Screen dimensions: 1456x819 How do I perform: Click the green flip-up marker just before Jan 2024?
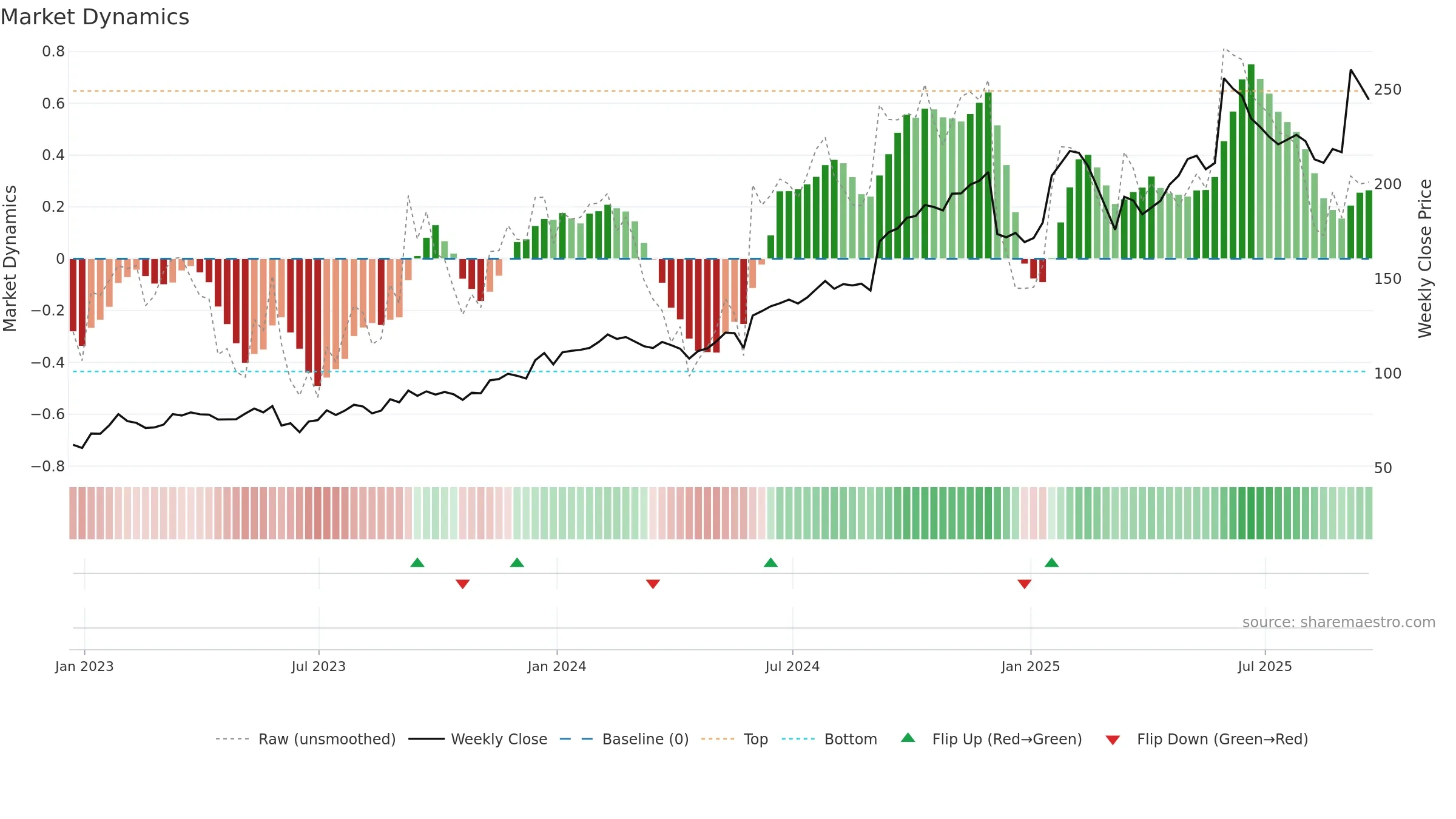(x=517, y=562)
